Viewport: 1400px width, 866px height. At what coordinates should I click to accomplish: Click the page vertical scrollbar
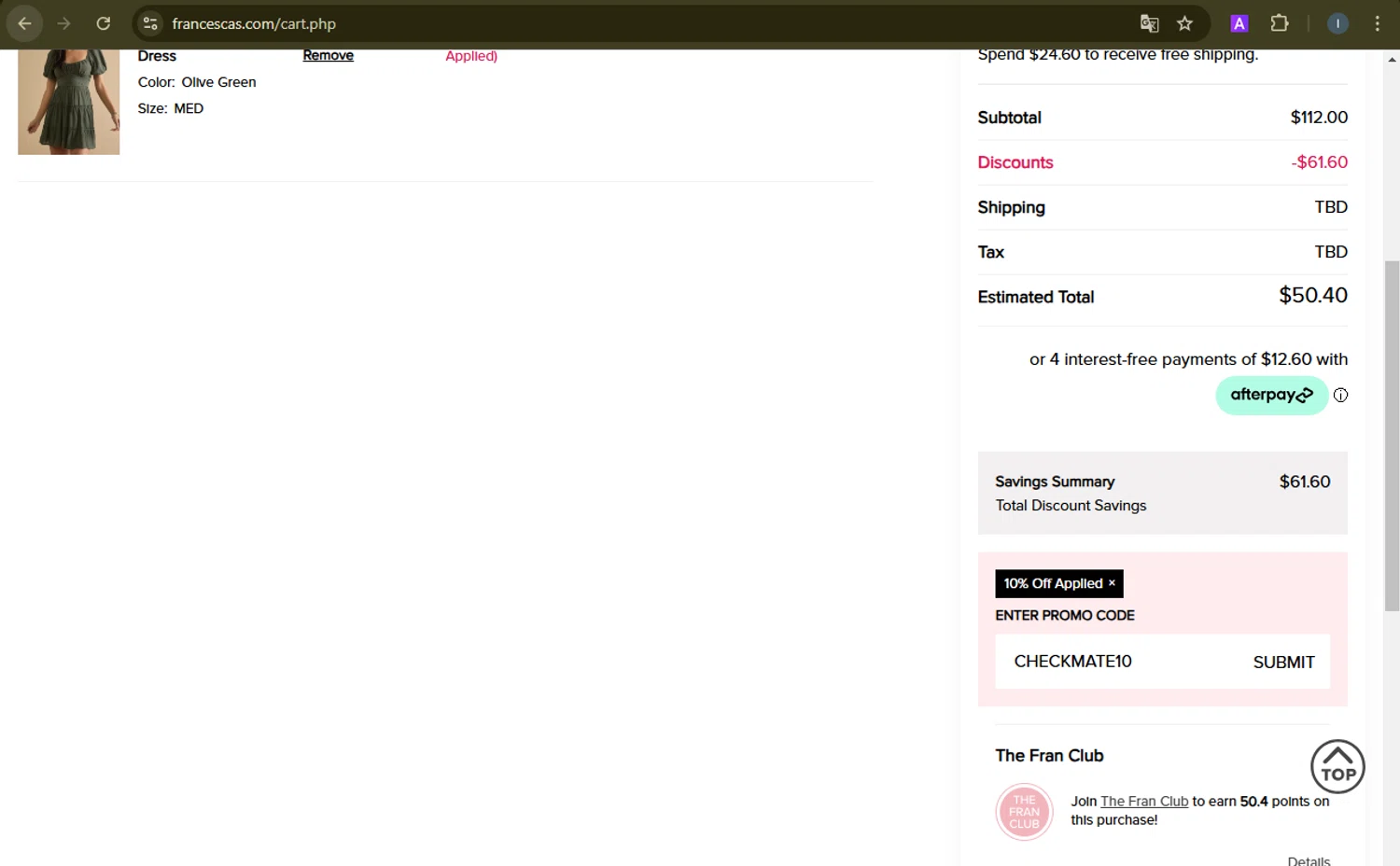[x=1392, y=436]
